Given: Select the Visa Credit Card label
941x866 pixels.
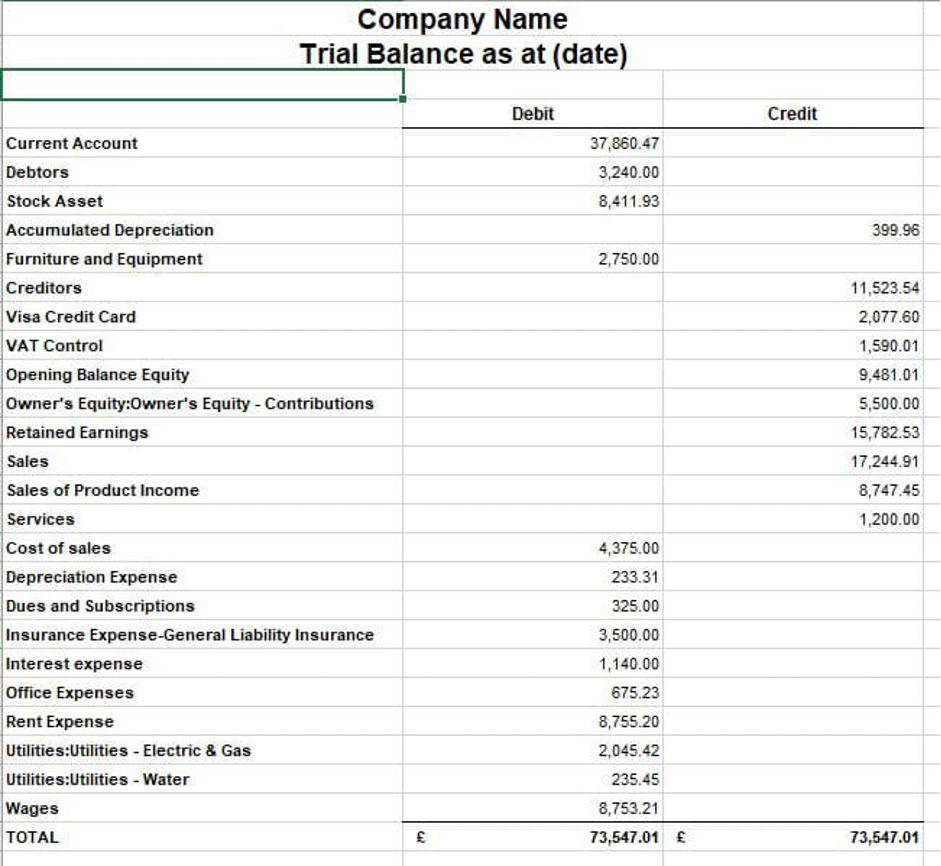Looking at the screenshot, I should 71,317.
